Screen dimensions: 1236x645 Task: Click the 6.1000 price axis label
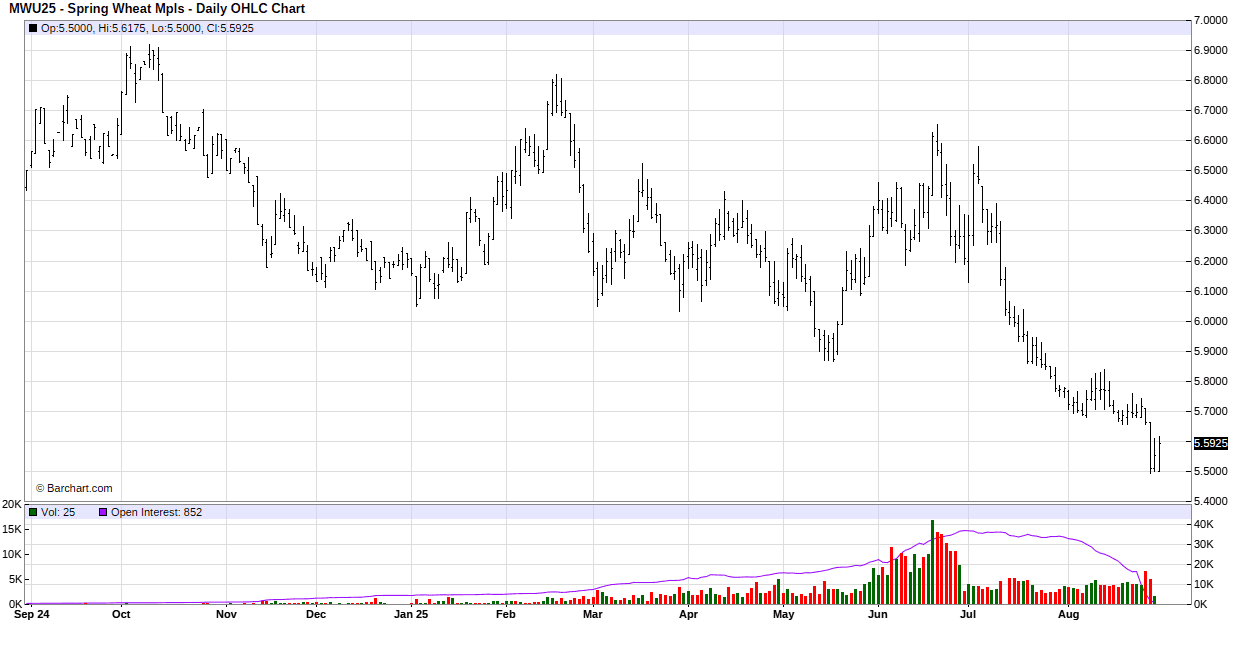pos(1211,291)
